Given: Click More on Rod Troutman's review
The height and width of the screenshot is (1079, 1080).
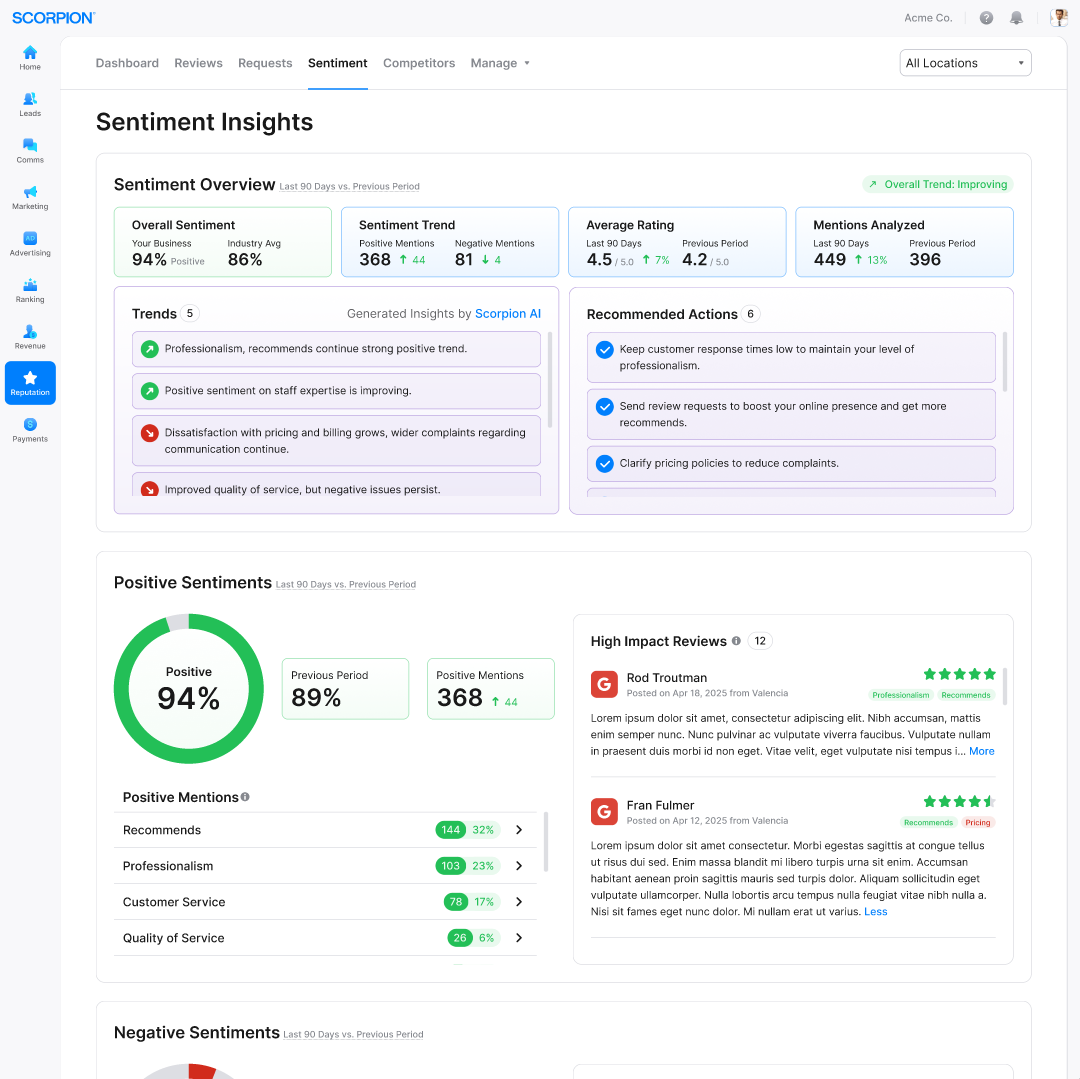Looking at the screenshot, I should (981, 751).
